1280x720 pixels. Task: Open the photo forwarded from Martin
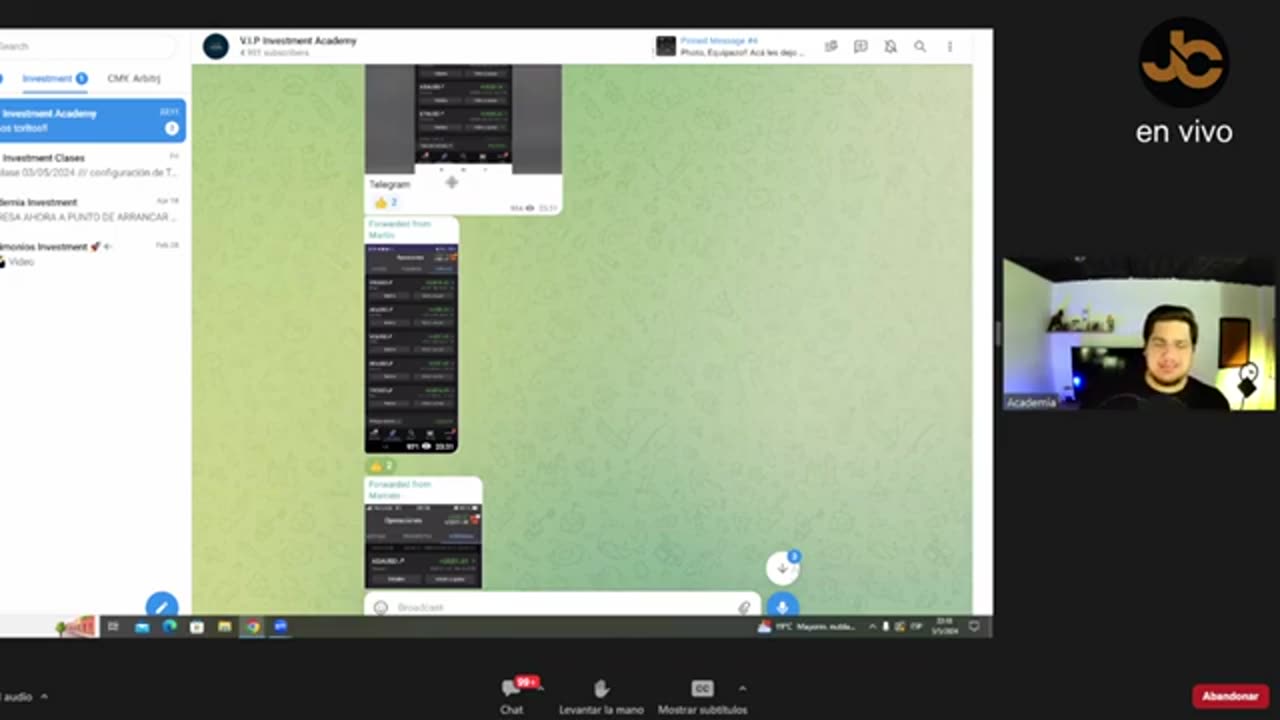411,348
